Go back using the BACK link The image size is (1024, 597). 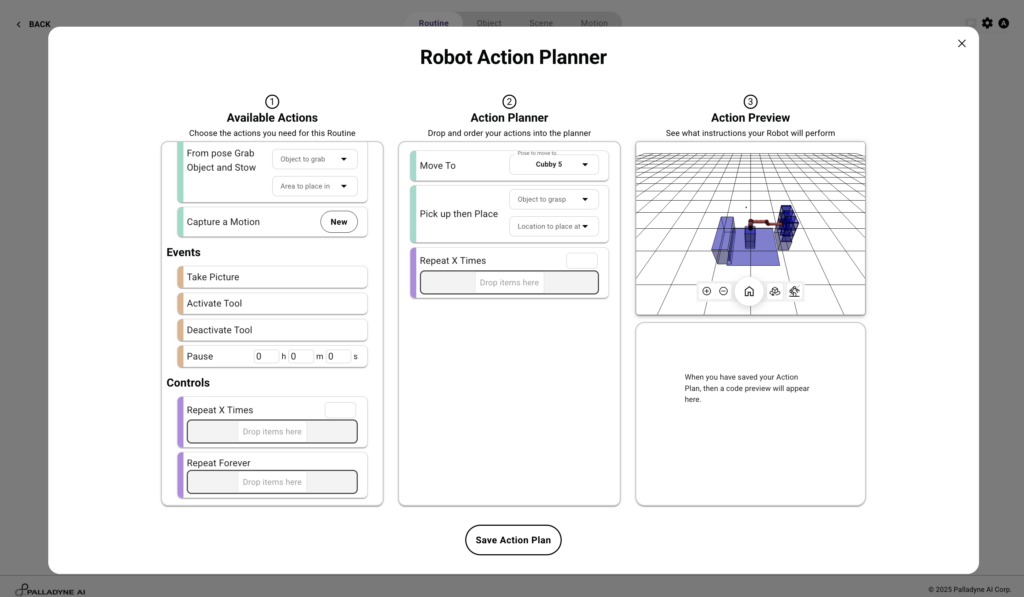(33, 24)
